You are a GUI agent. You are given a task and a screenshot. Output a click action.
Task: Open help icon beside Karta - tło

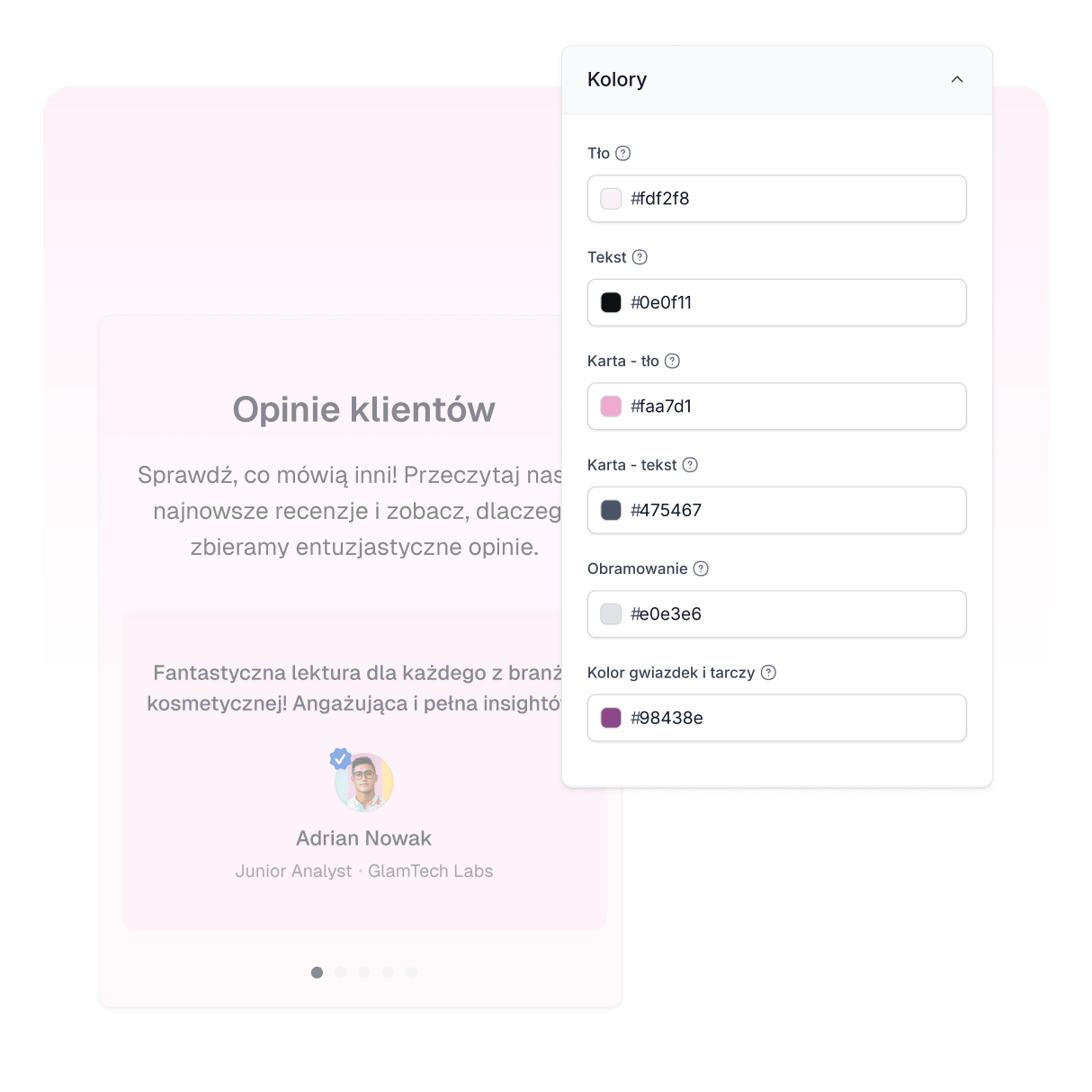pyautogui.click(x=672, y=361)
